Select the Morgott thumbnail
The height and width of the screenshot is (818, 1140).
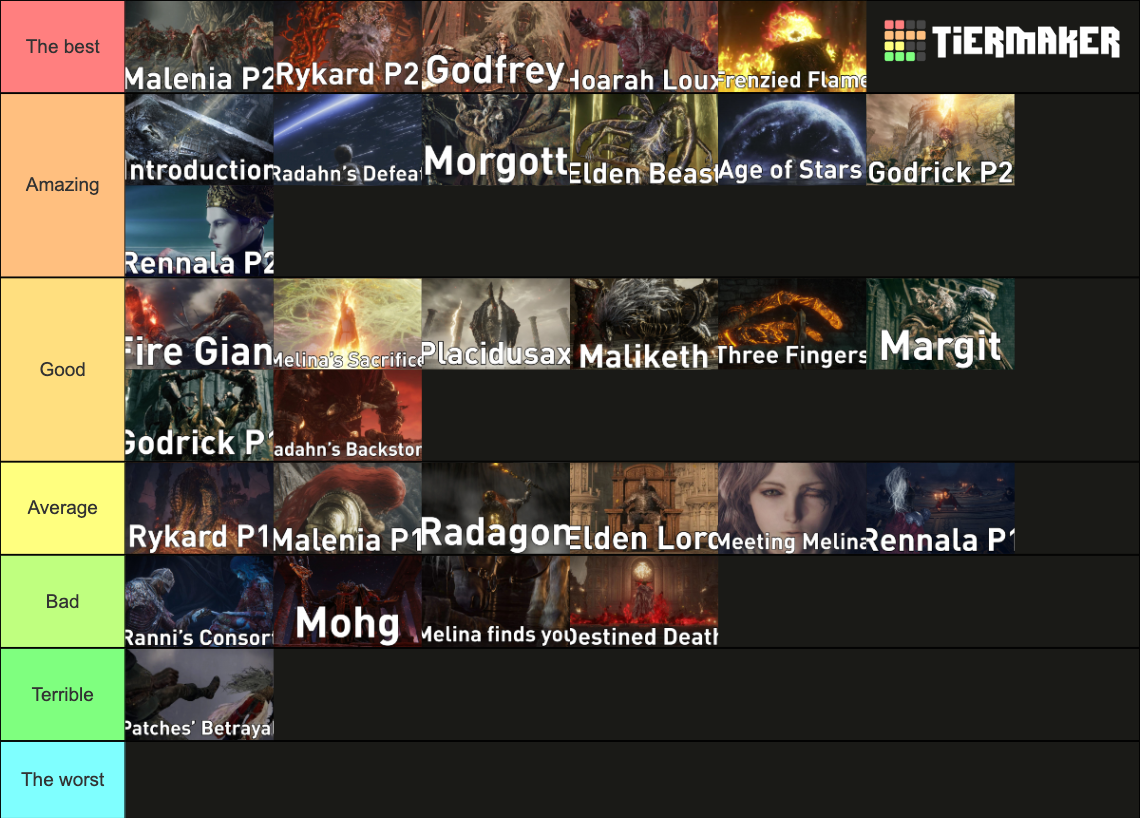(496, 140)
